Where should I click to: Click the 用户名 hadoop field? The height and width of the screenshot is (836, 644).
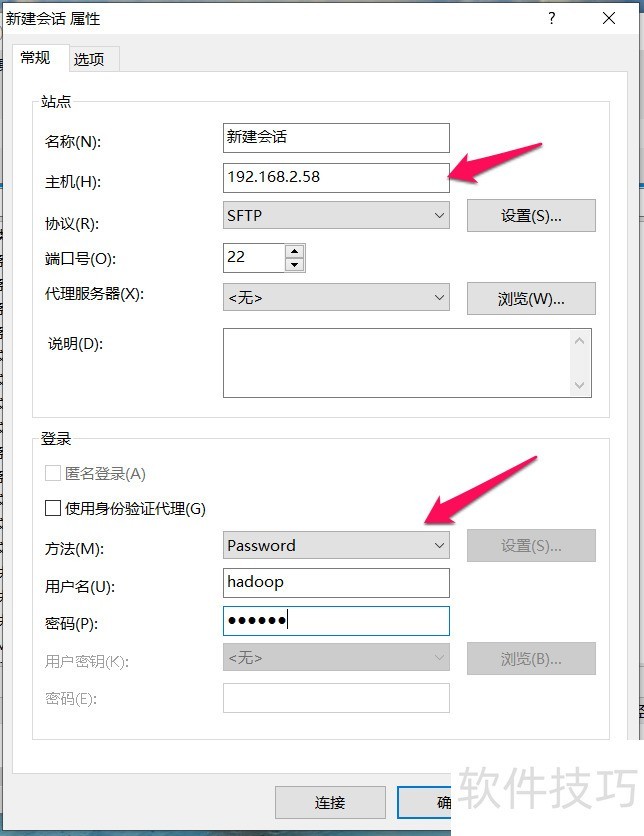coord(336,582)
